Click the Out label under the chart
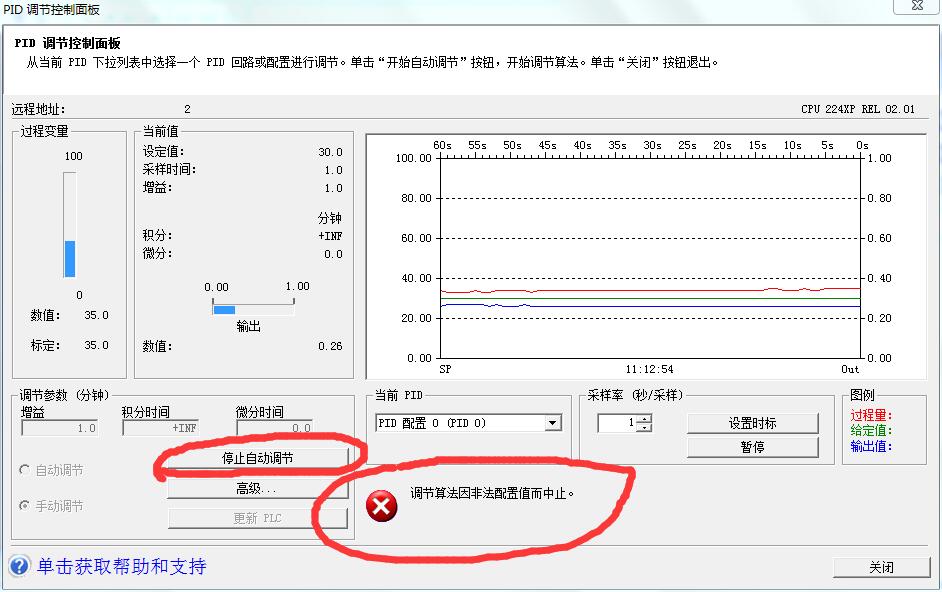The width and height of the screenshot is (942, 592). pos(850,369)
